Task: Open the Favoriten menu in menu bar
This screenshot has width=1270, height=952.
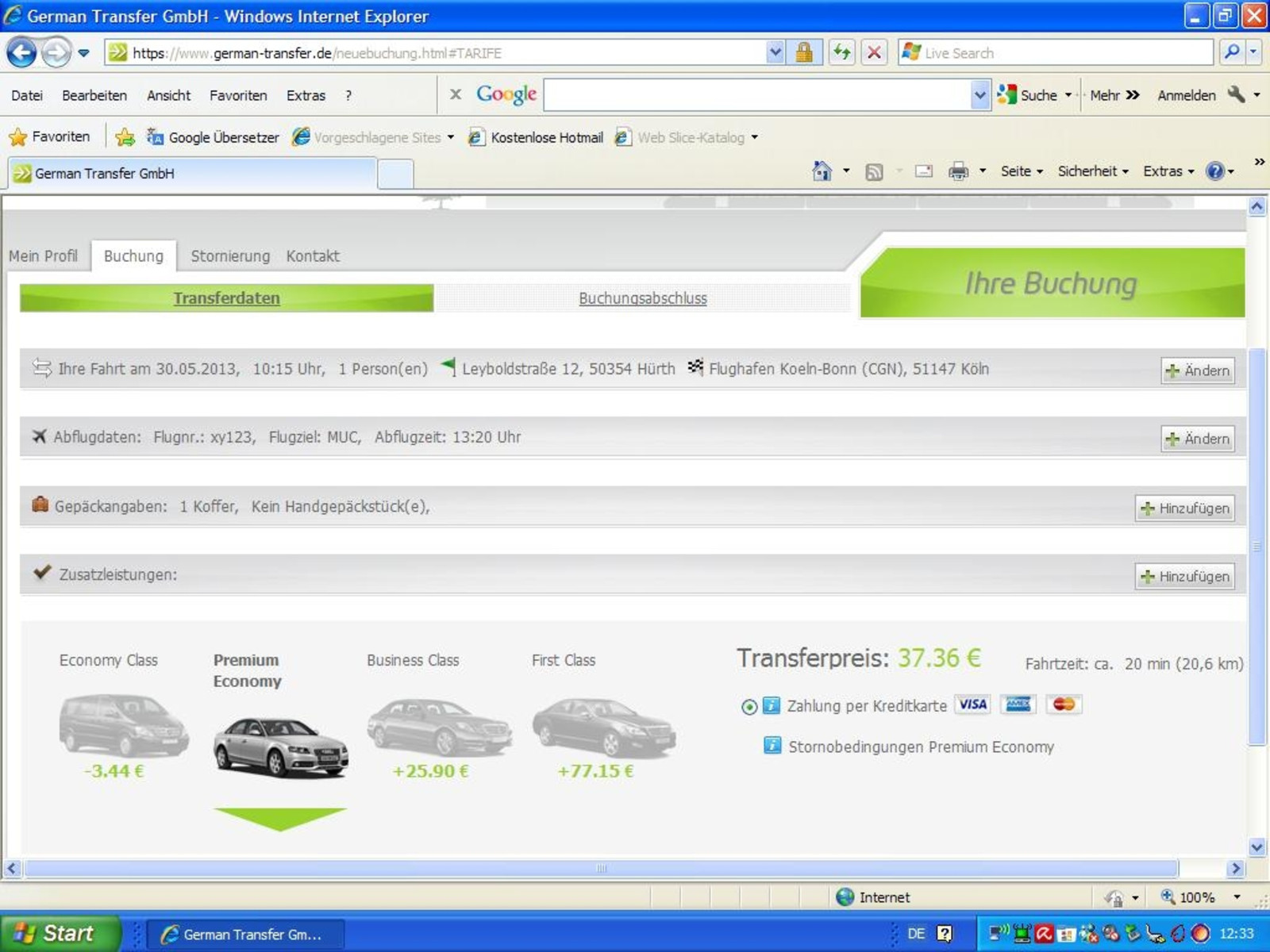Action: pos(238,95)
